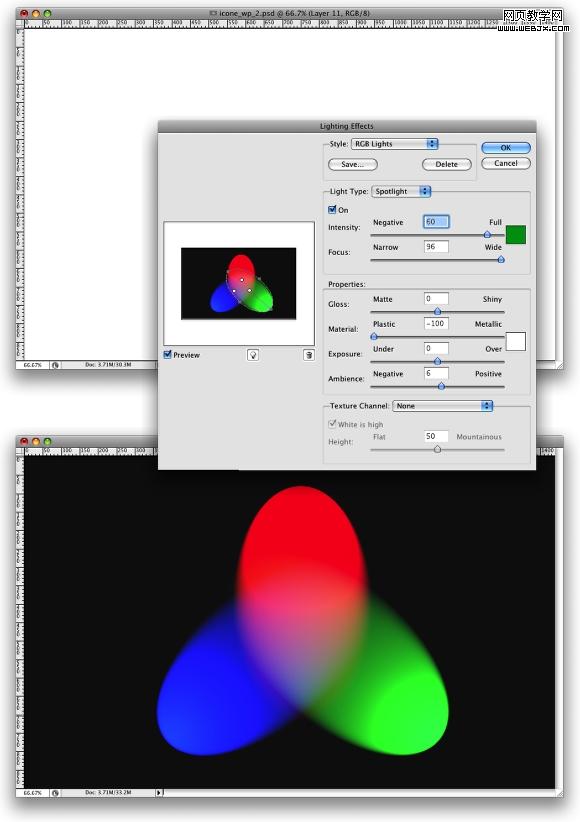Open the Texture Channel dropdown
Viewport: 580px width, 822px height.
(x=443, y=406)
